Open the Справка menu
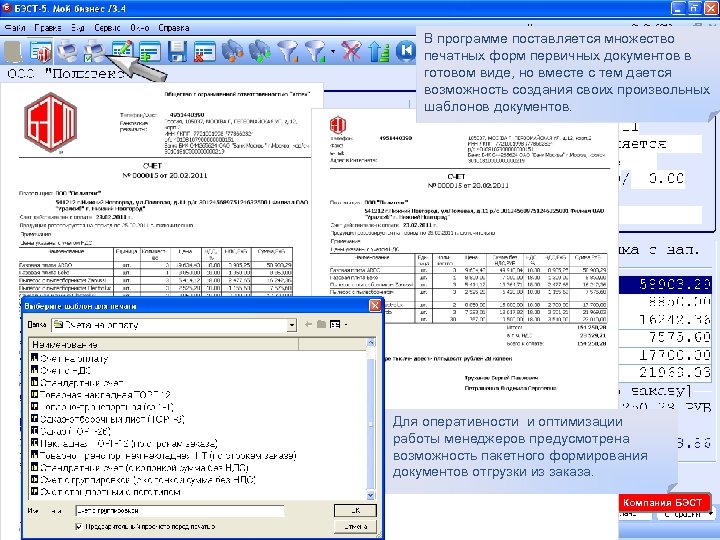The width and height of the screenshot is (720, 540). tap(174, 28)
